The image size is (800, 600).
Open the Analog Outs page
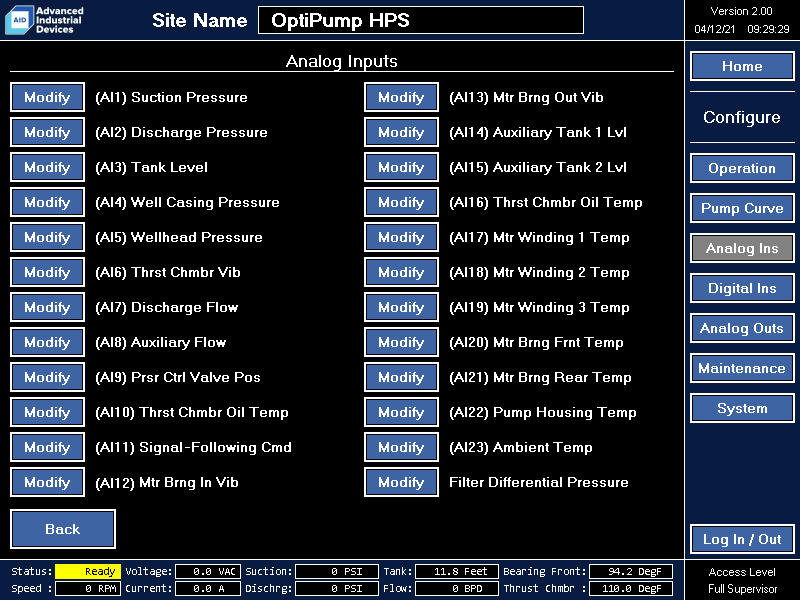point(742,328)
